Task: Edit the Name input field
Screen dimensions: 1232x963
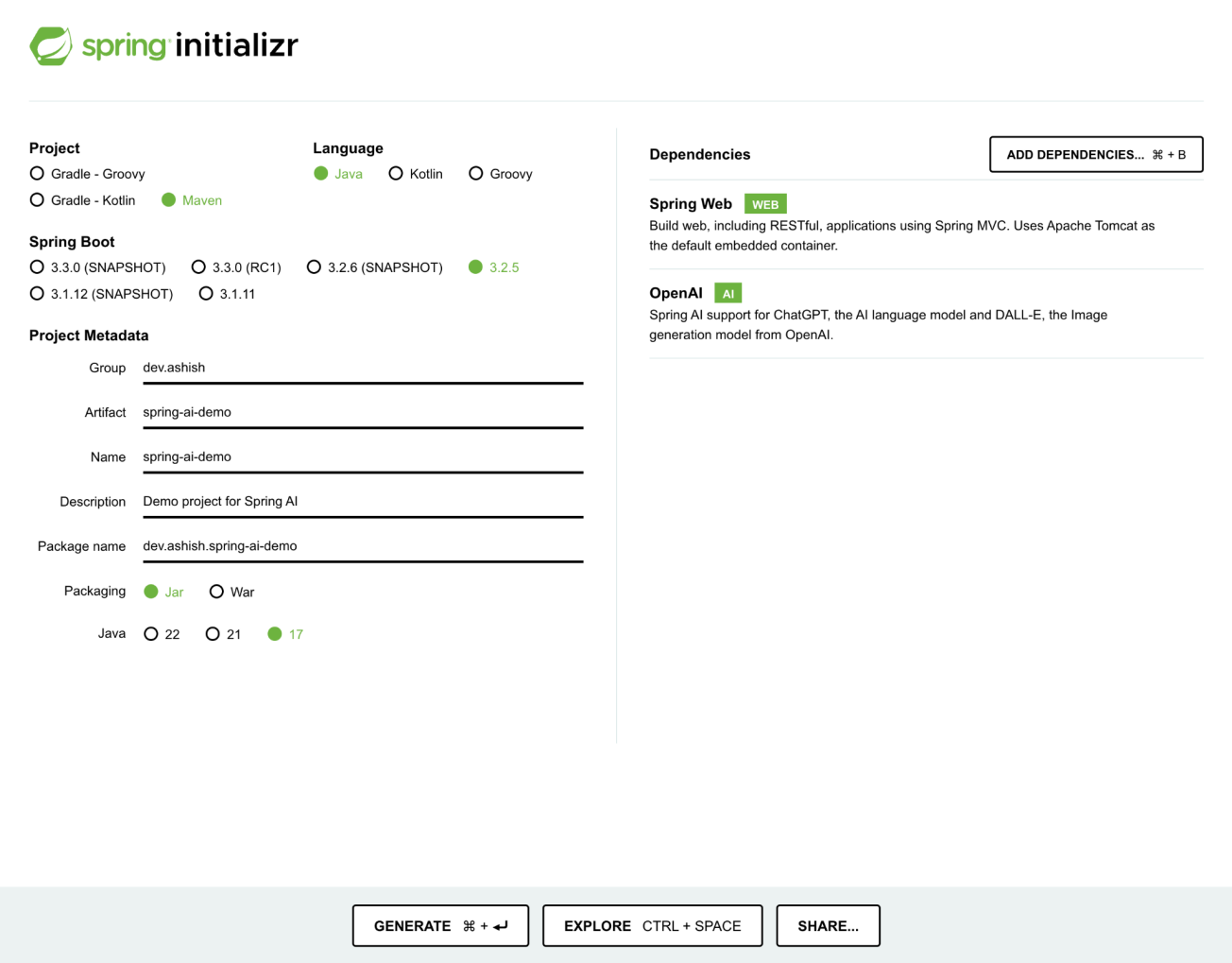Action: click(363, 456)
